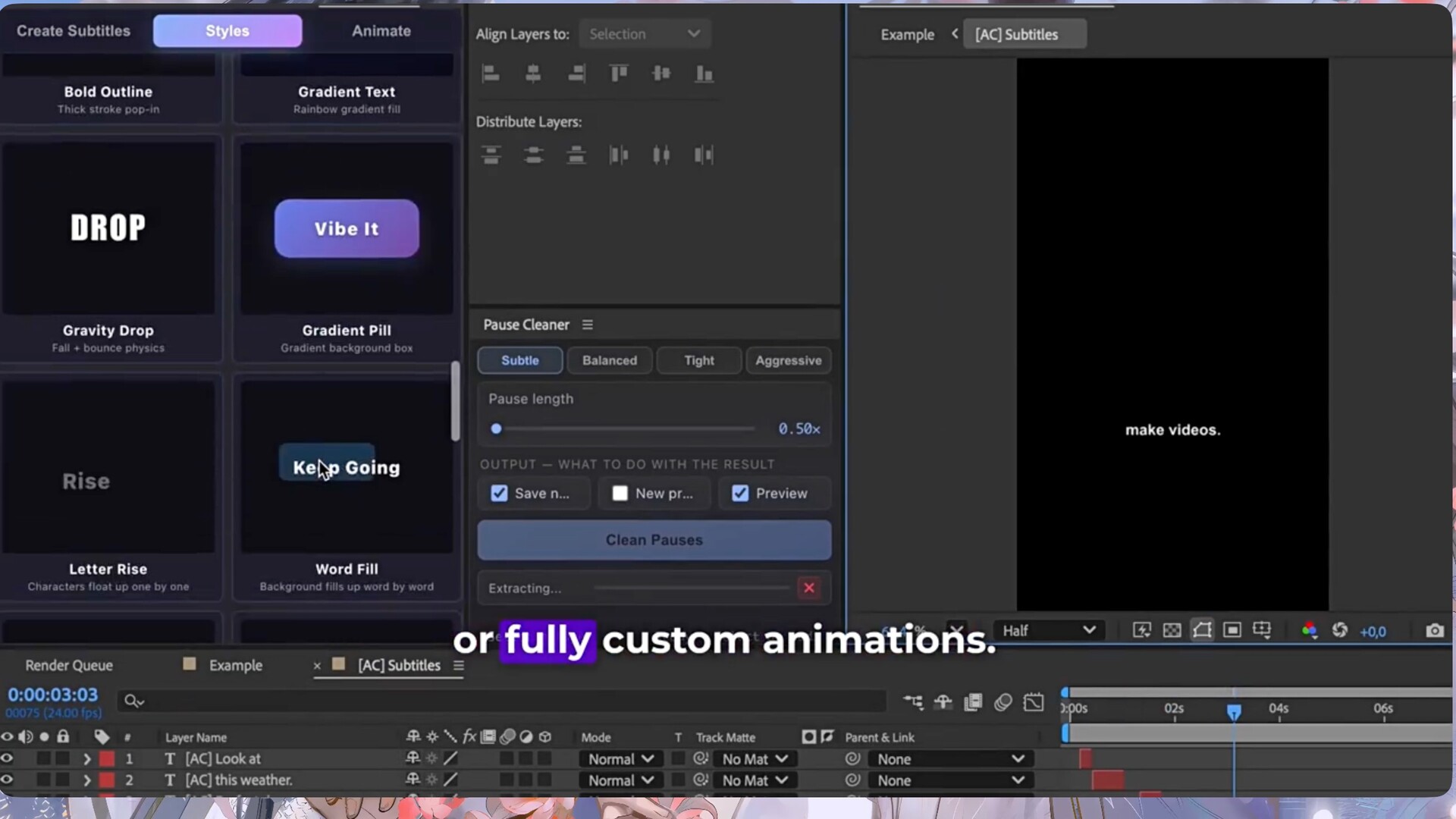Screen dimensions: 1456x819
Task: Click the Clean Pauses button
Action: click(x=654, y=540)
